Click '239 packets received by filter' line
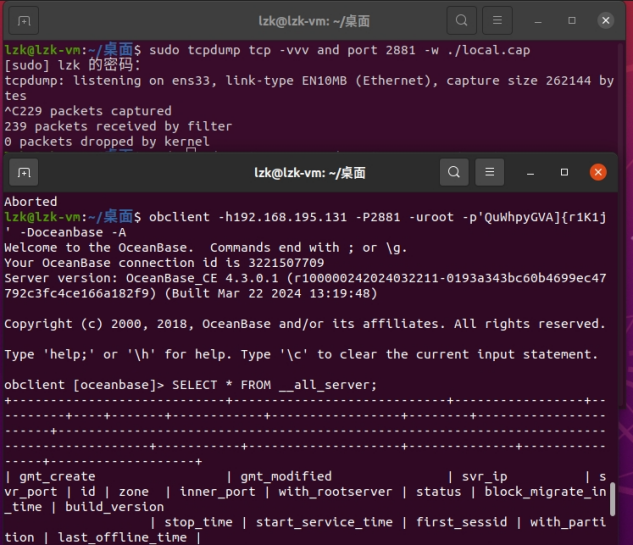 coord(118,126)
